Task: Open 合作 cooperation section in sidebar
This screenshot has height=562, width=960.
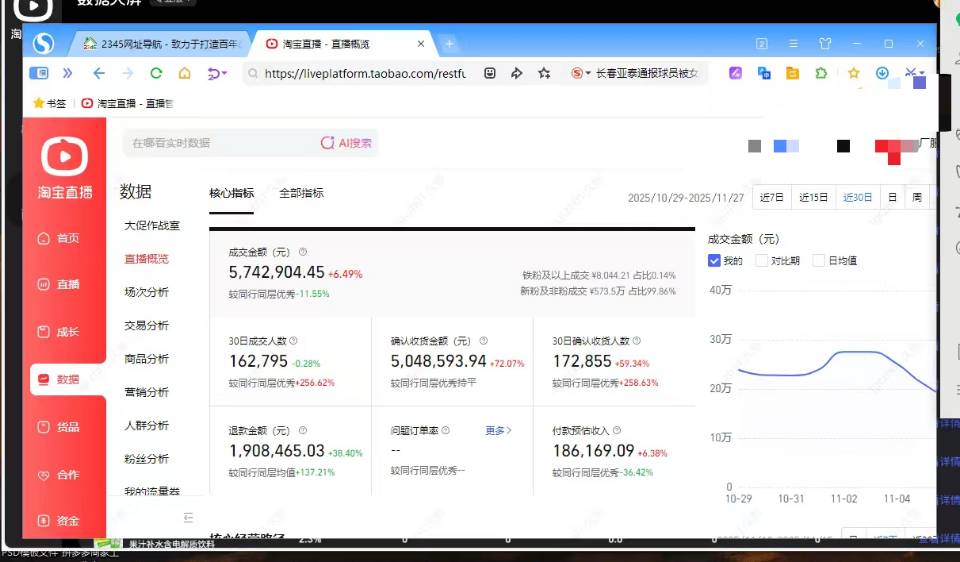Action: tap(58, 475)
